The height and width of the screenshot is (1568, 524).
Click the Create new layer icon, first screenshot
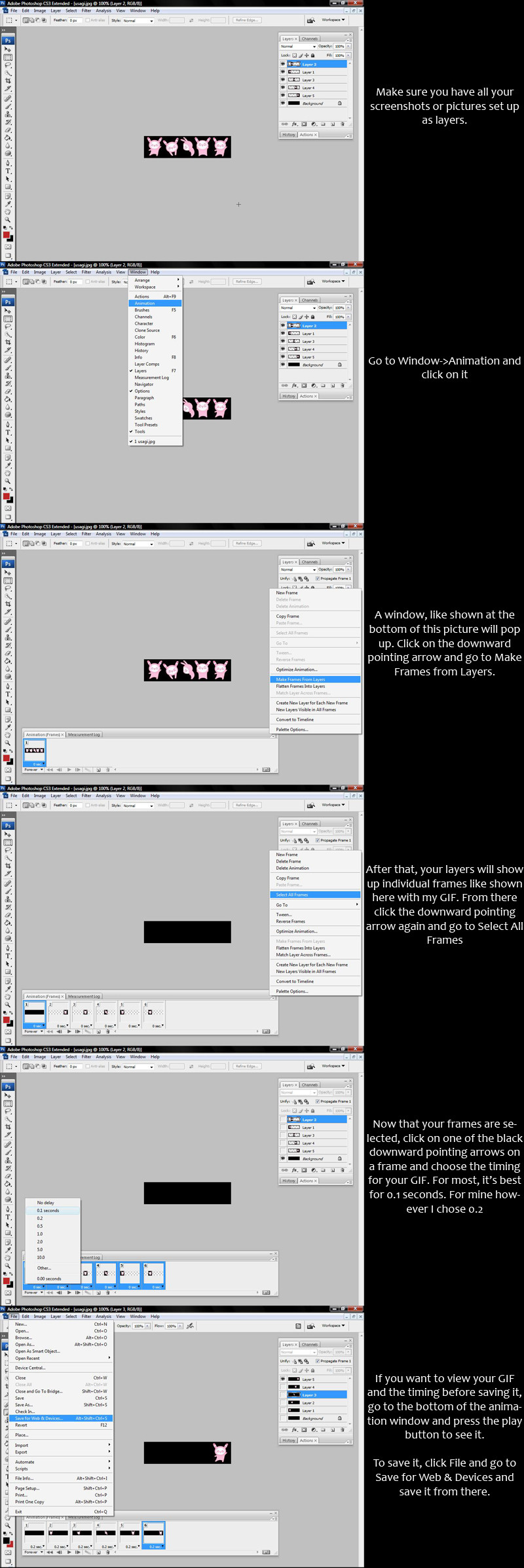click(x=333, y=124)
